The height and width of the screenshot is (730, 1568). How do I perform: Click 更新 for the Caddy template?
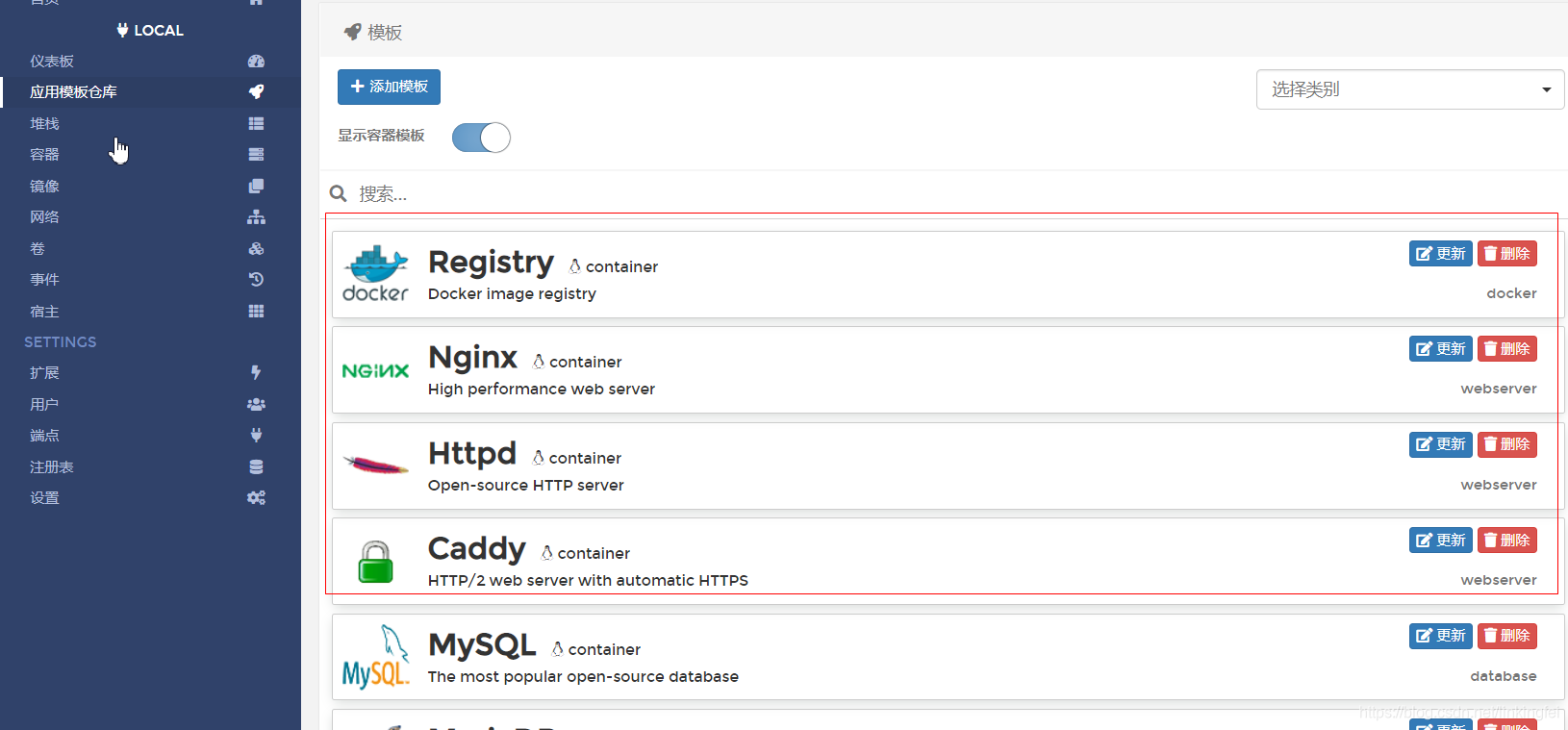pos(1440,540)
